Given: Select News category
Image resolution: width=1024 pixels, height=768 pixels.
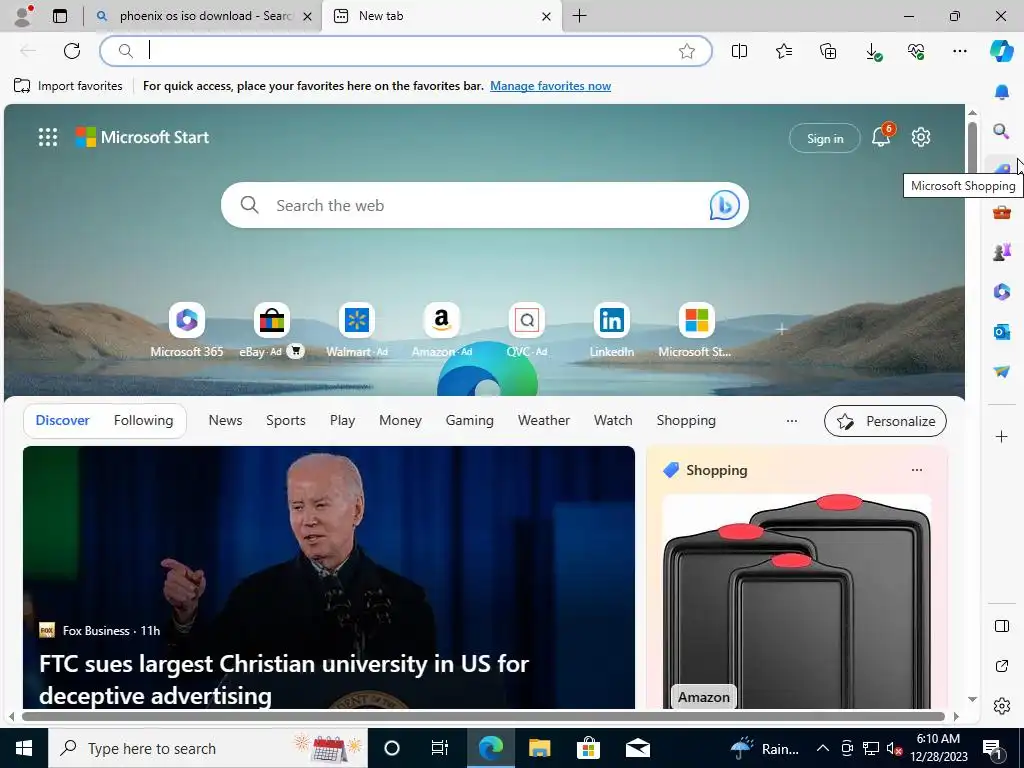Looking at the screenshot, I should 225,421.
